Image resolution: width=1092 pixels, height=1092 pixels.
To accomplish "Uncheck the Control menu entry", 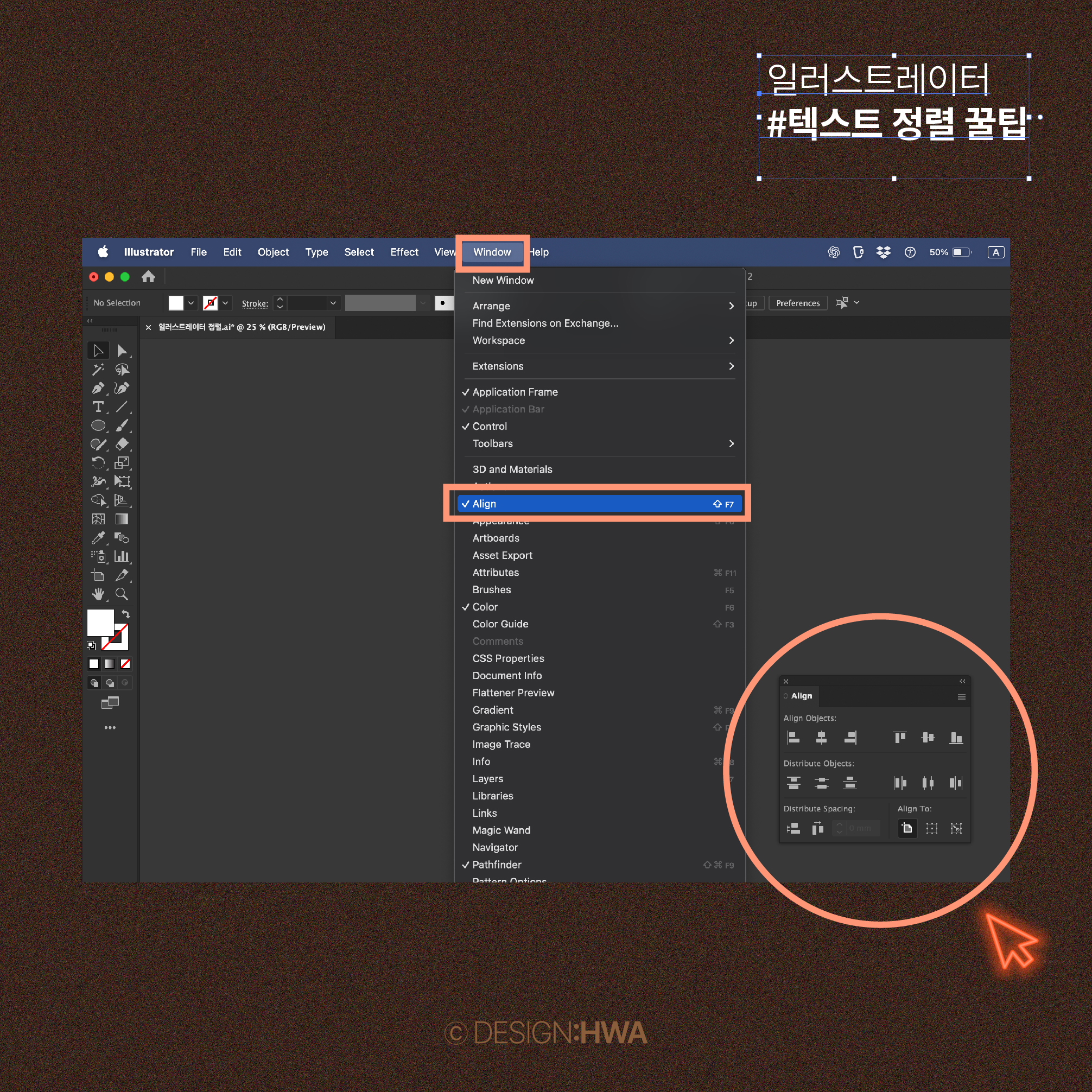I will (490, 426).
